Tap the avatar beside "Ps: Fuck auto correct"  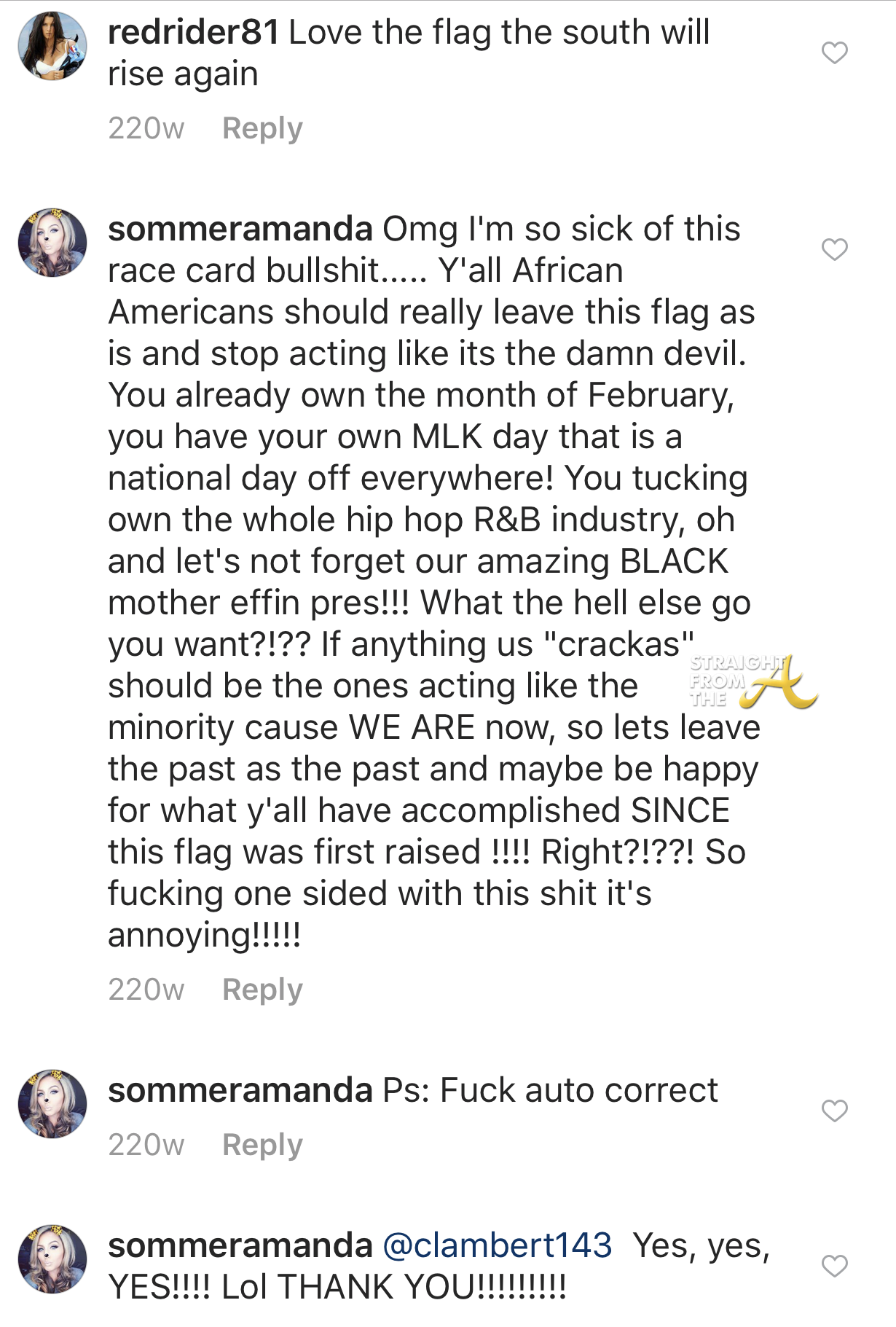(x=52, y=1104)
